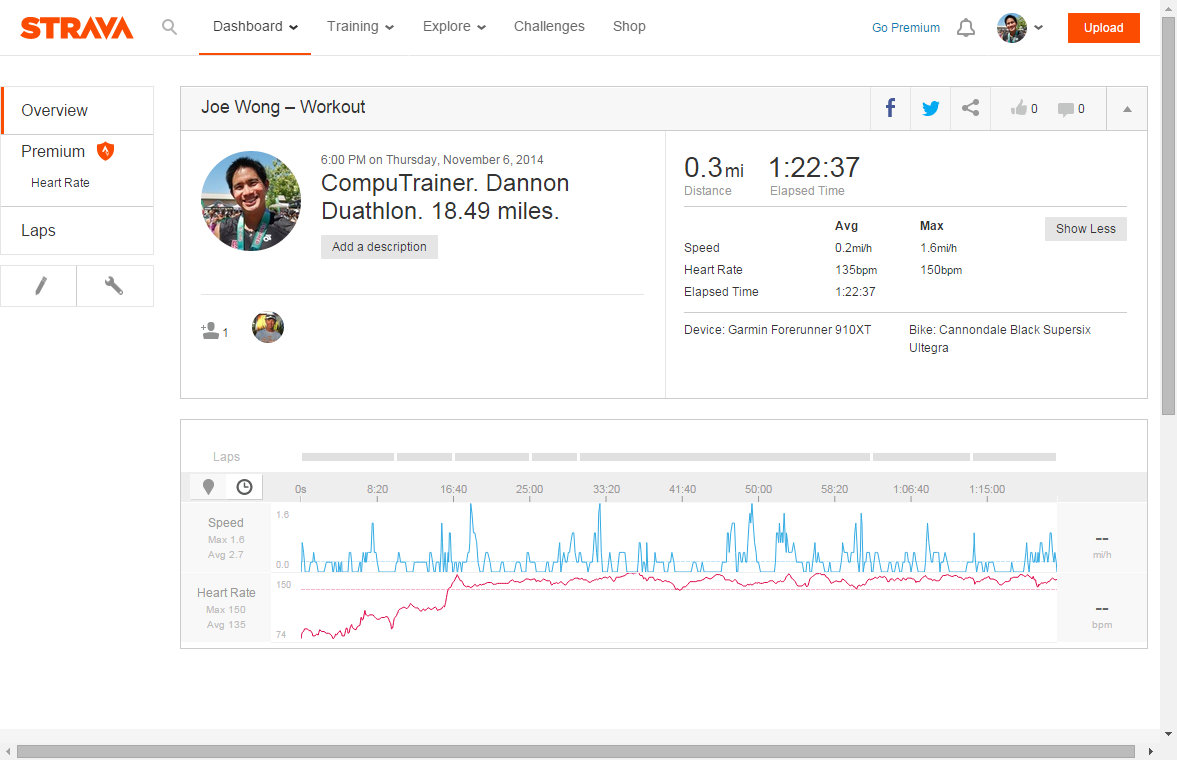Go to the Challenges page
Image resolution: width=1177 pixels, height=760 pixels.
click(549, 27)
